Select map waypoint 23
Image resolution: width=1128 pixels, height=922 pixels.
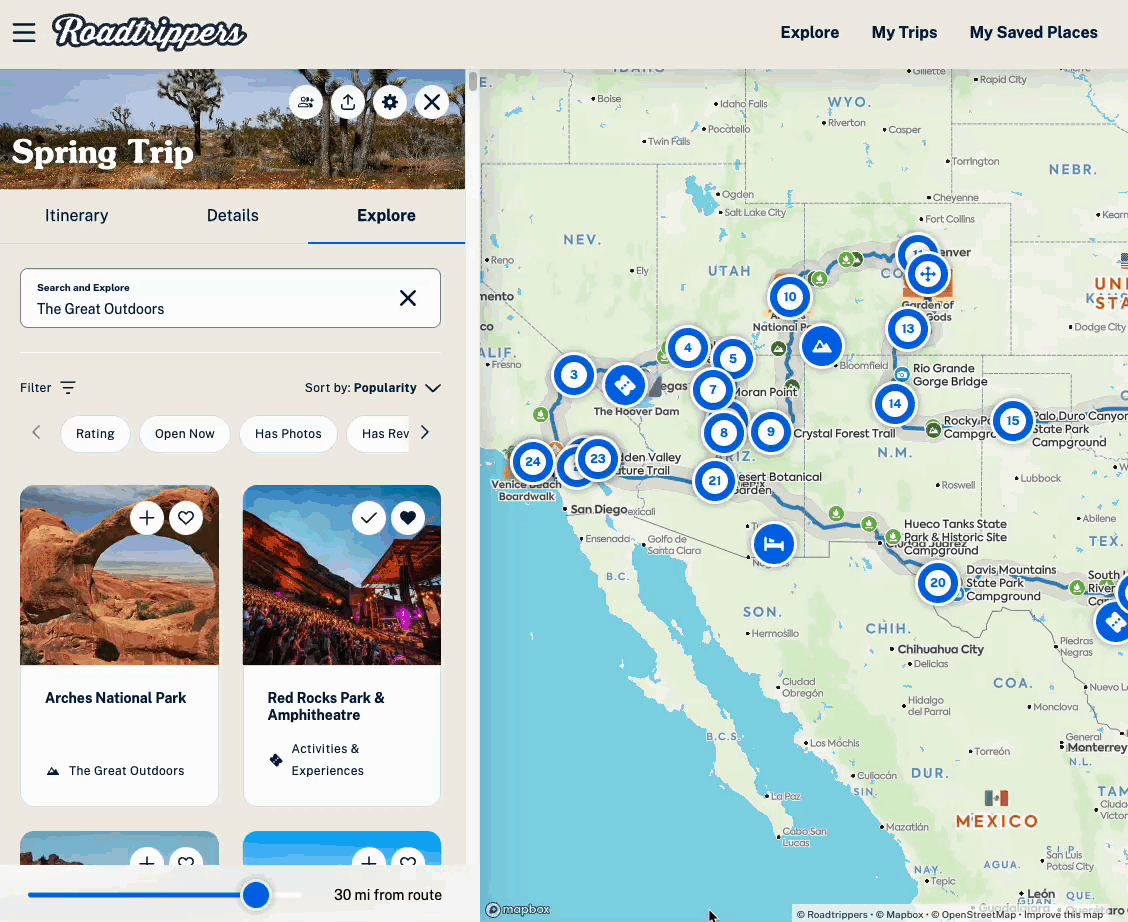tap(598, 458)
